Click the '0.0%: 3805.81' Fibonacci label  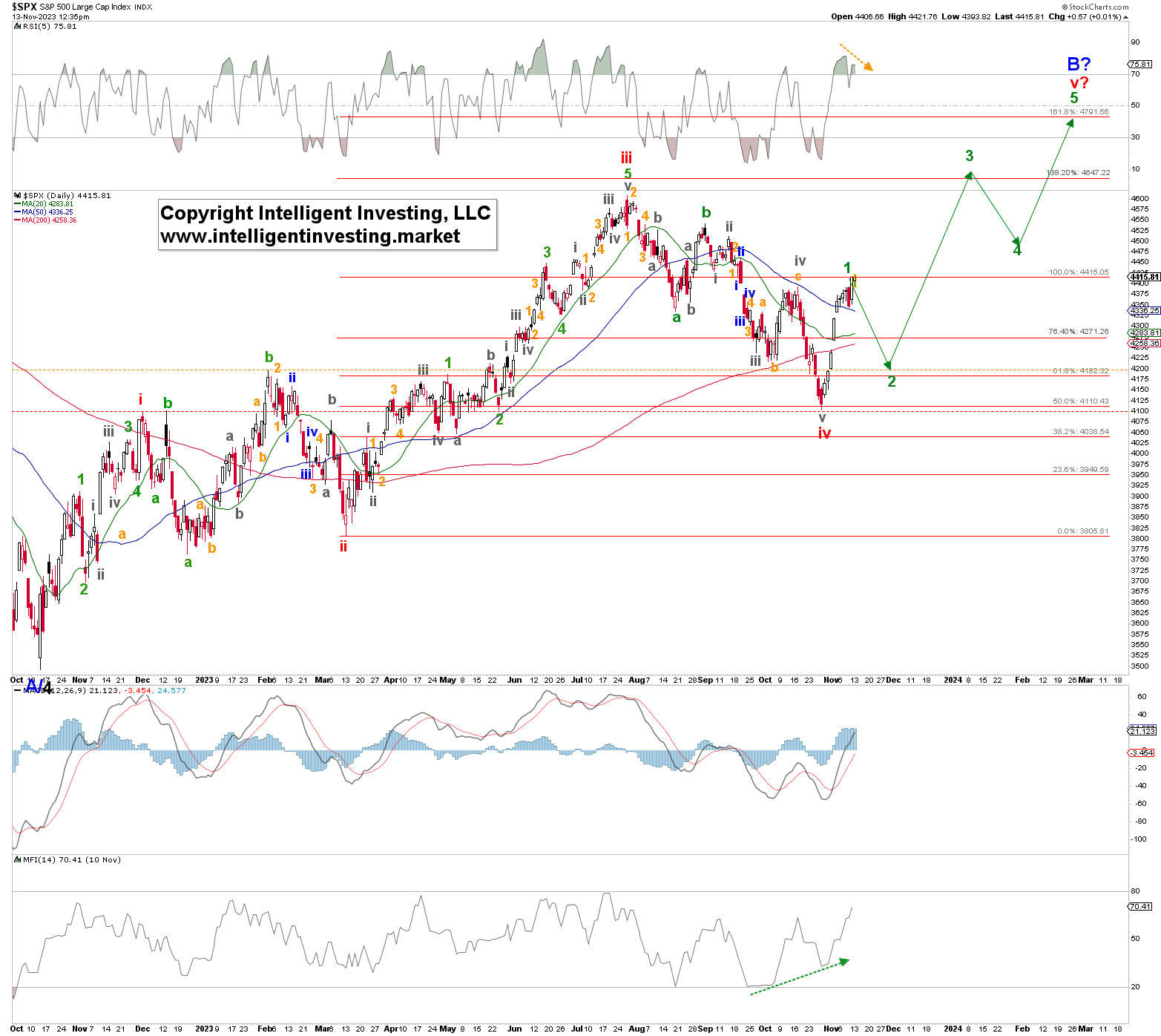click(x=1083, y=531)
